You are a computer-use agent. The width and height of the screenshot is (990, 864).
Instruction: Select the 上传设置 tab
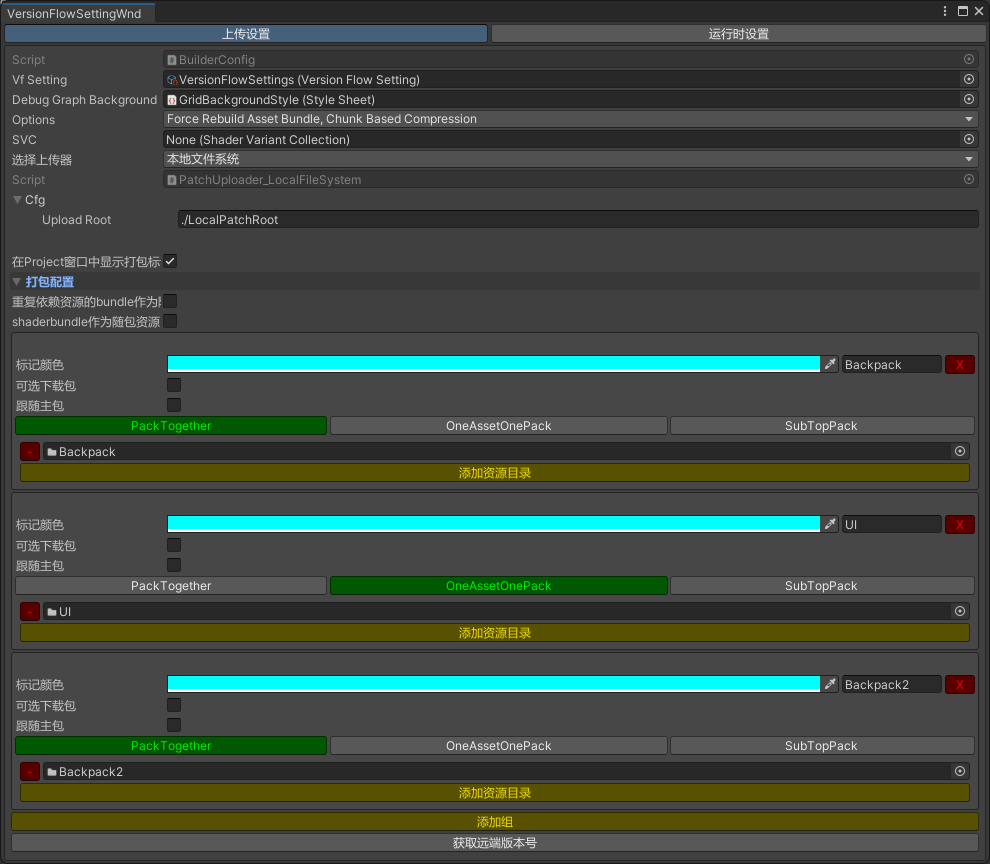pos(246,34)
